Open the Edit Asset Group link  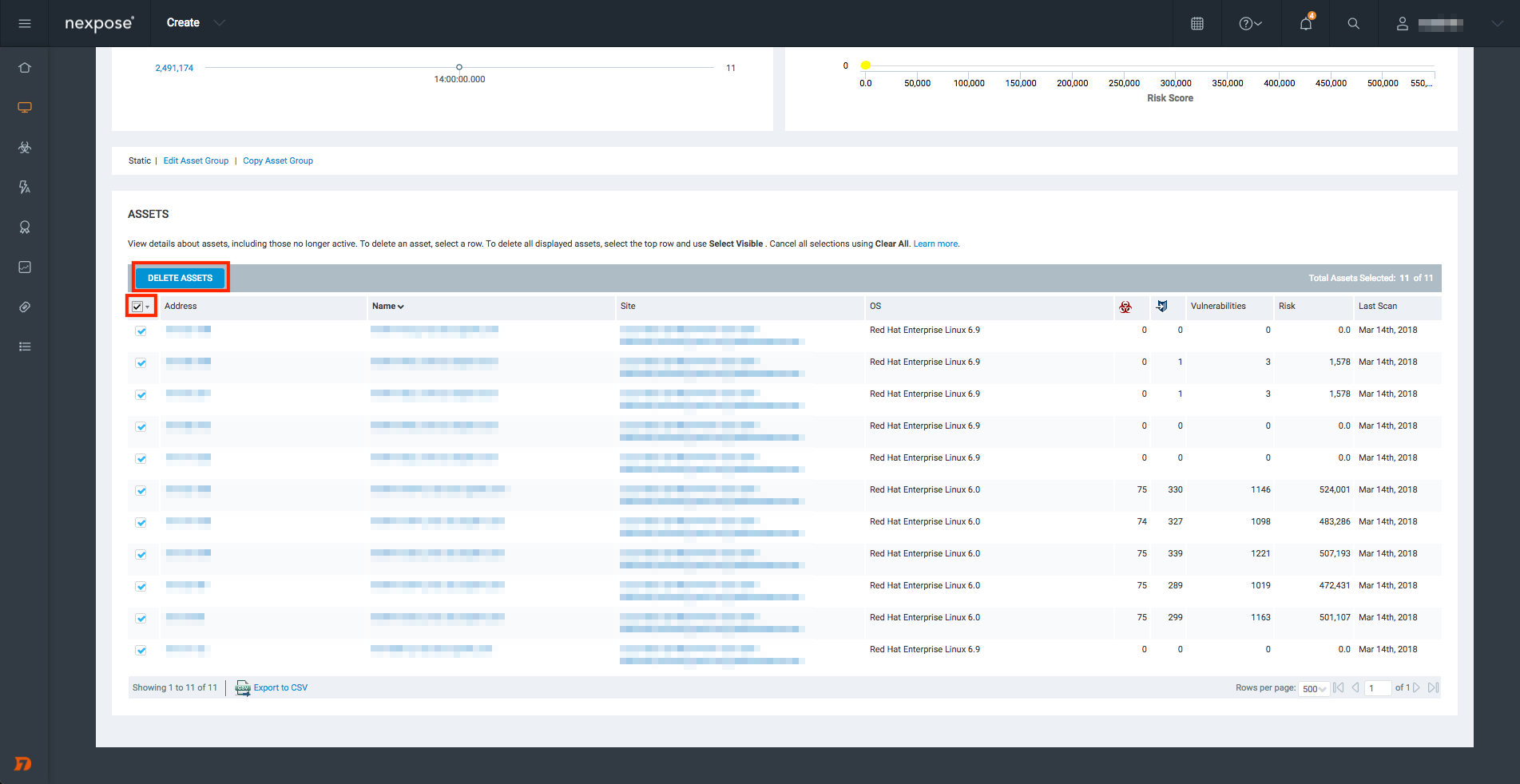(x=196, y=161)
